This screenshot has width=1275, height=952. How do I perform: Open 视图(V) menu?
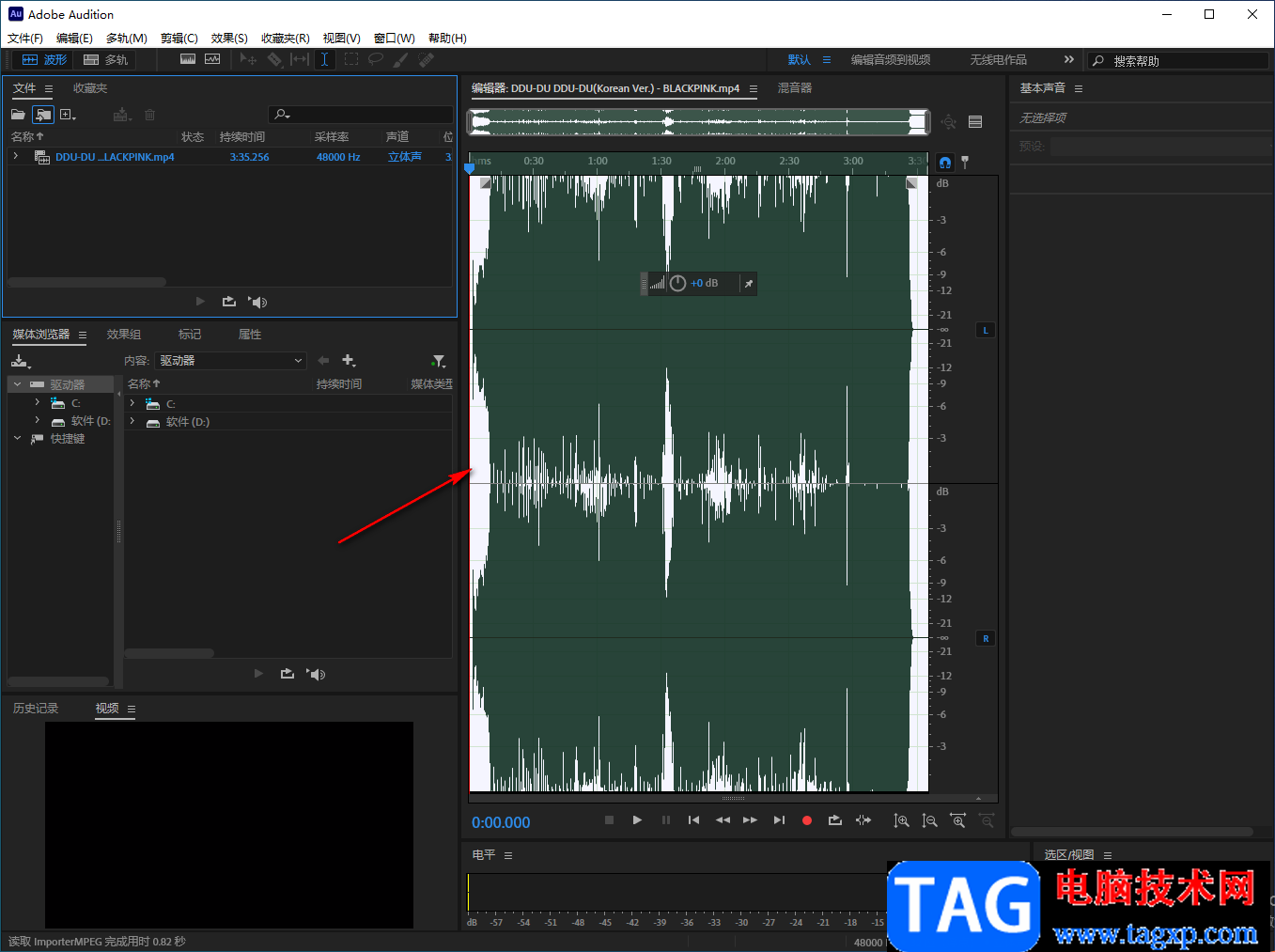pyautogui.click(x=342, y=38)
